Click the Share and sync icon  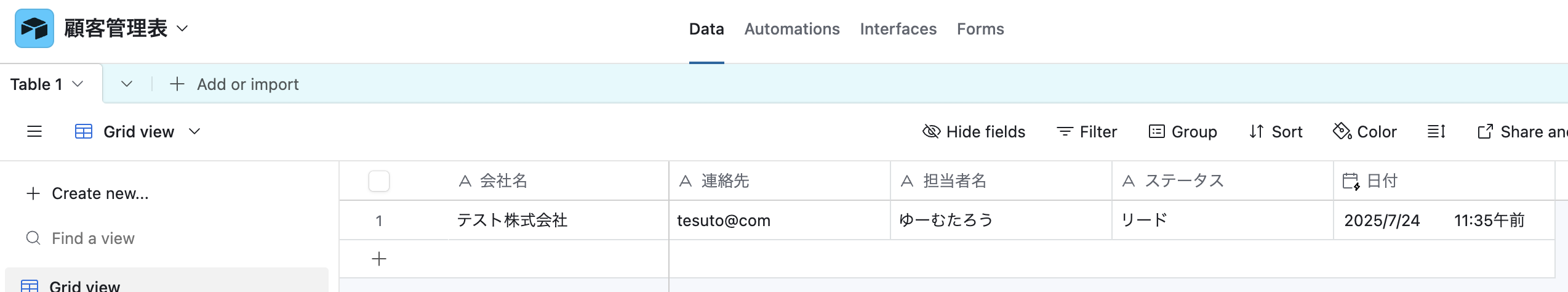1485,132
